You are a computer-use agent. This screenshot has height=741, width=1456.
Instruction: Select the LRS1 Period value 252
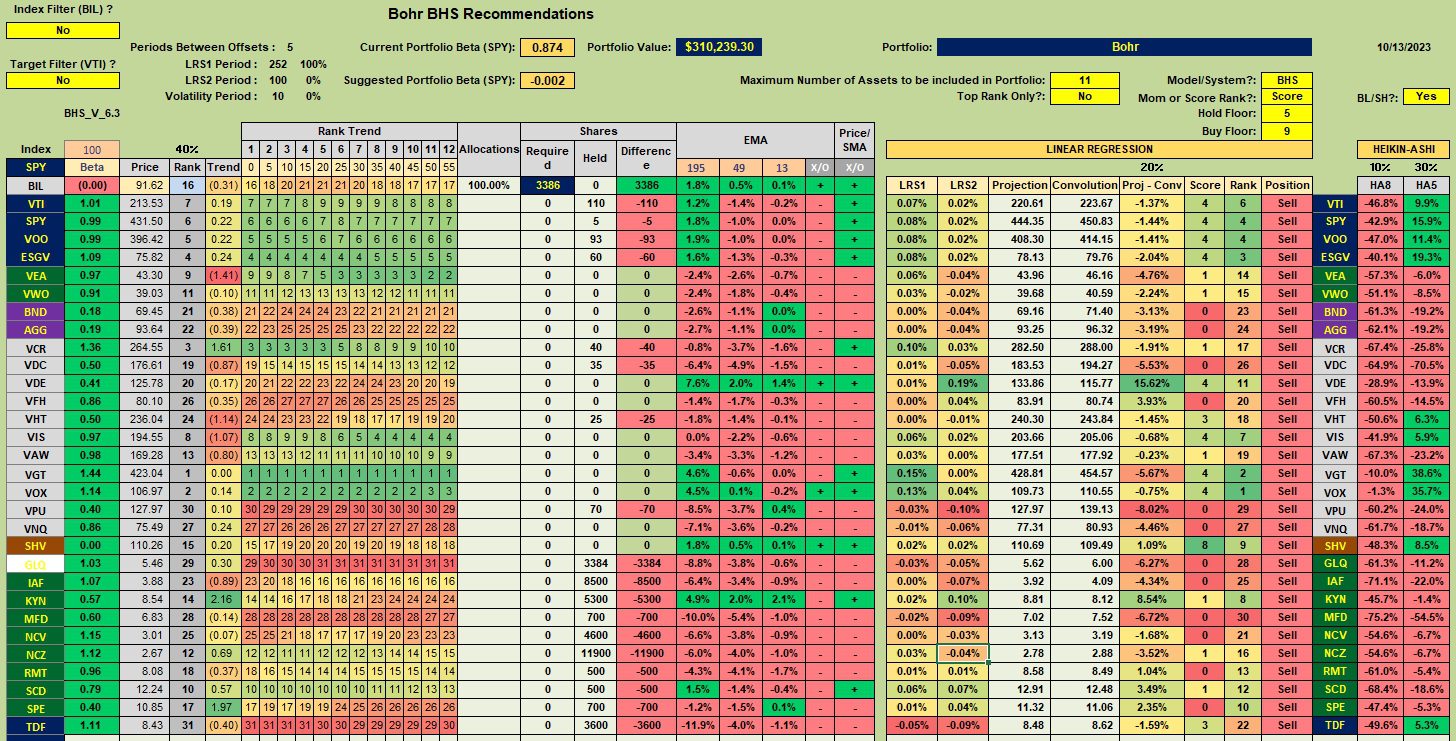coord(278,63)
